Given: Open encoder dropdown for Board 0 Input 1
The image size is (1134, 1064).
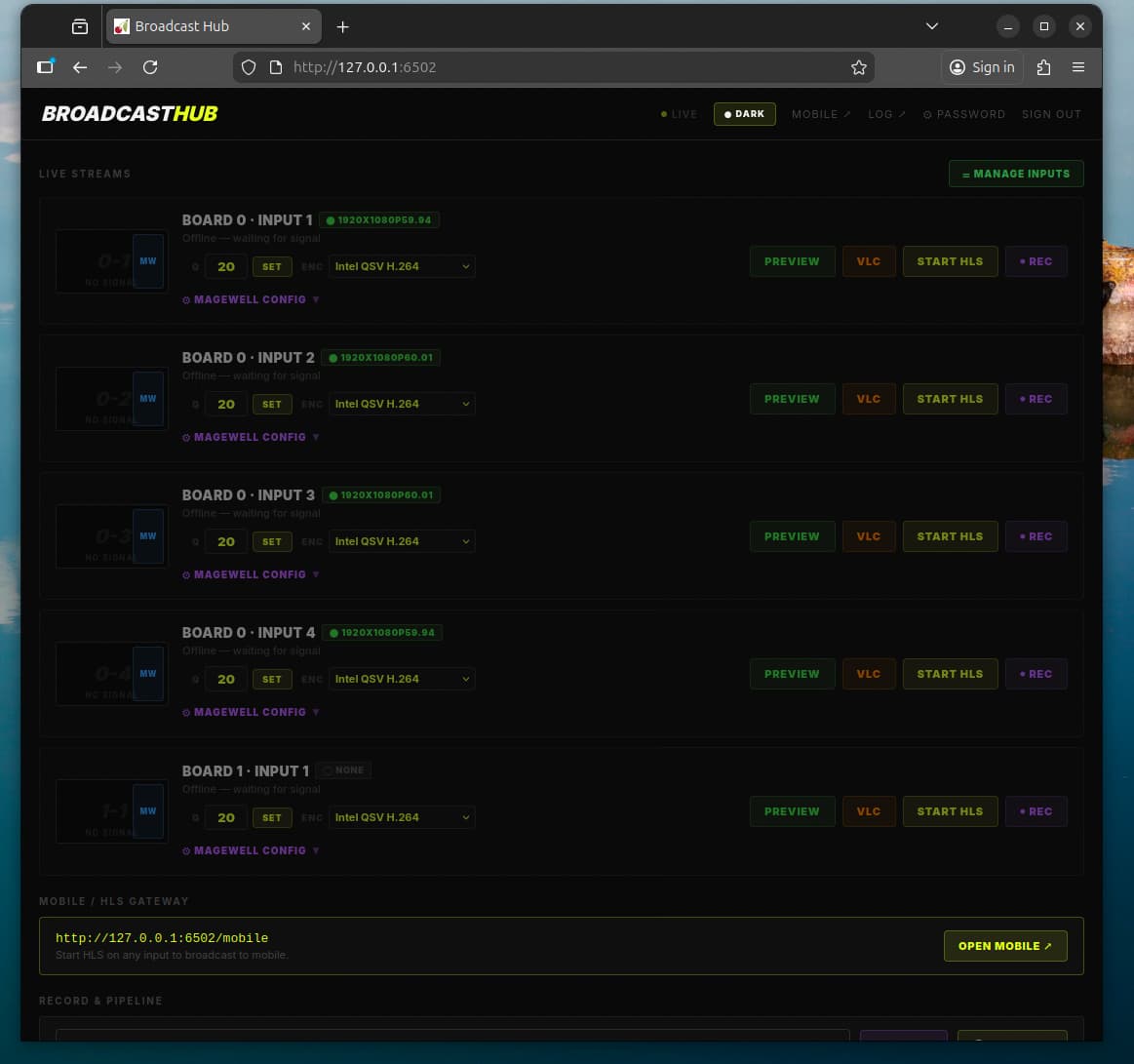Looking at the screenshot, I should pyautogui.click(x=402, y=266).
